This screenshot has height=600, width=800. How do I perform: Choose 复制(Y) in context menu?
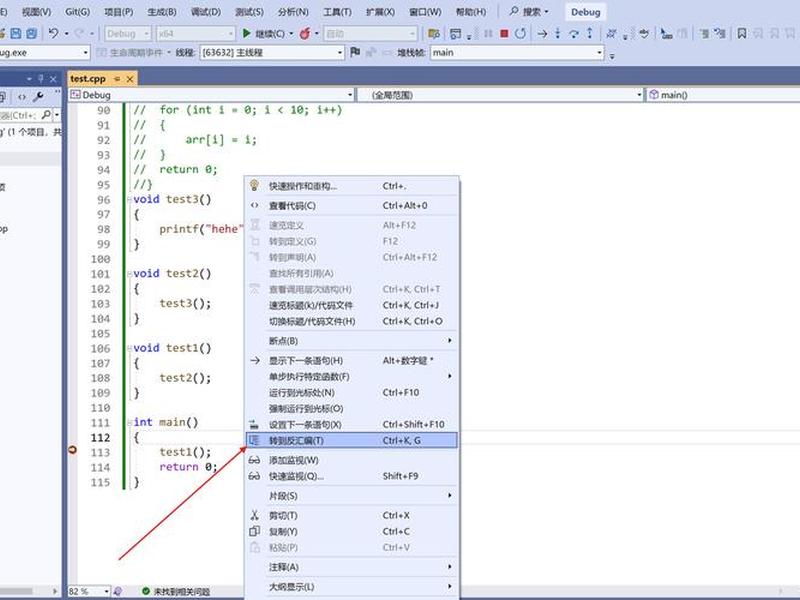[352, 531]
